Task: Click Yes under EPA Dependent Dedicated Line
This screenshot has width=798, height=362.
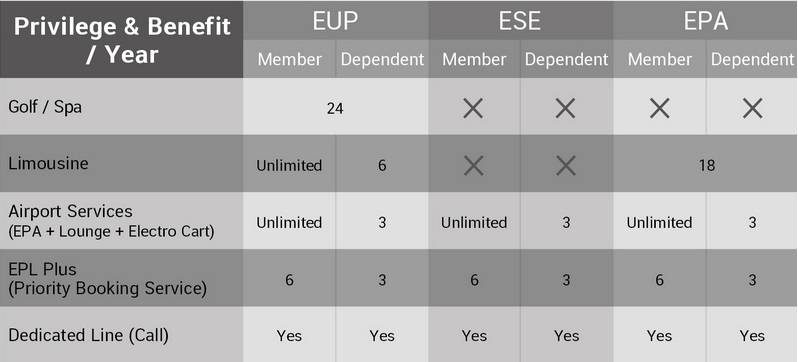Action: pyautogui.click(x=752, y=336)
